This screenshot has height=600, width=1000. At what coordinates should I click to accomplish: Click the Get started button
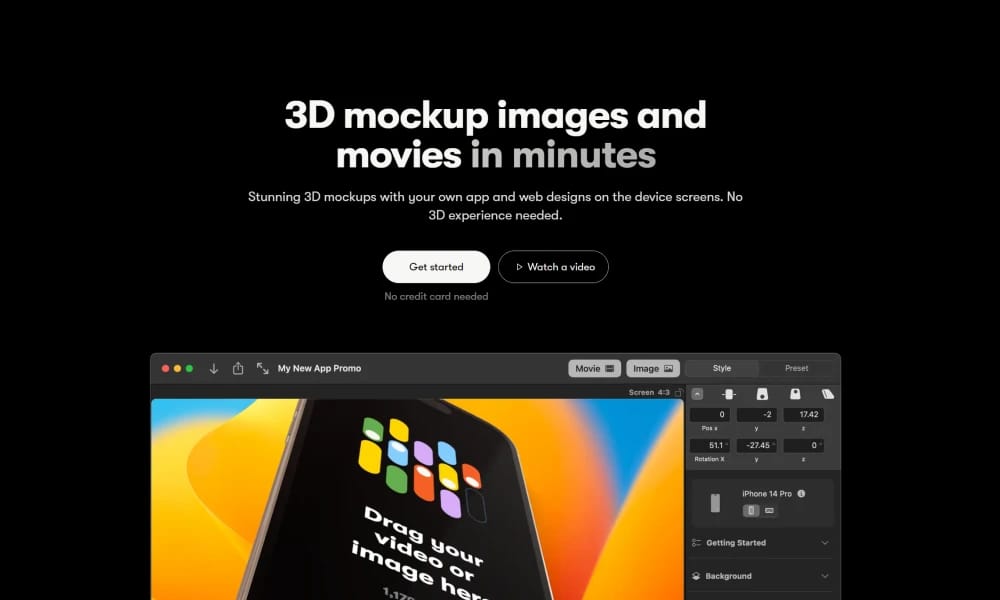tap(436, 267)
